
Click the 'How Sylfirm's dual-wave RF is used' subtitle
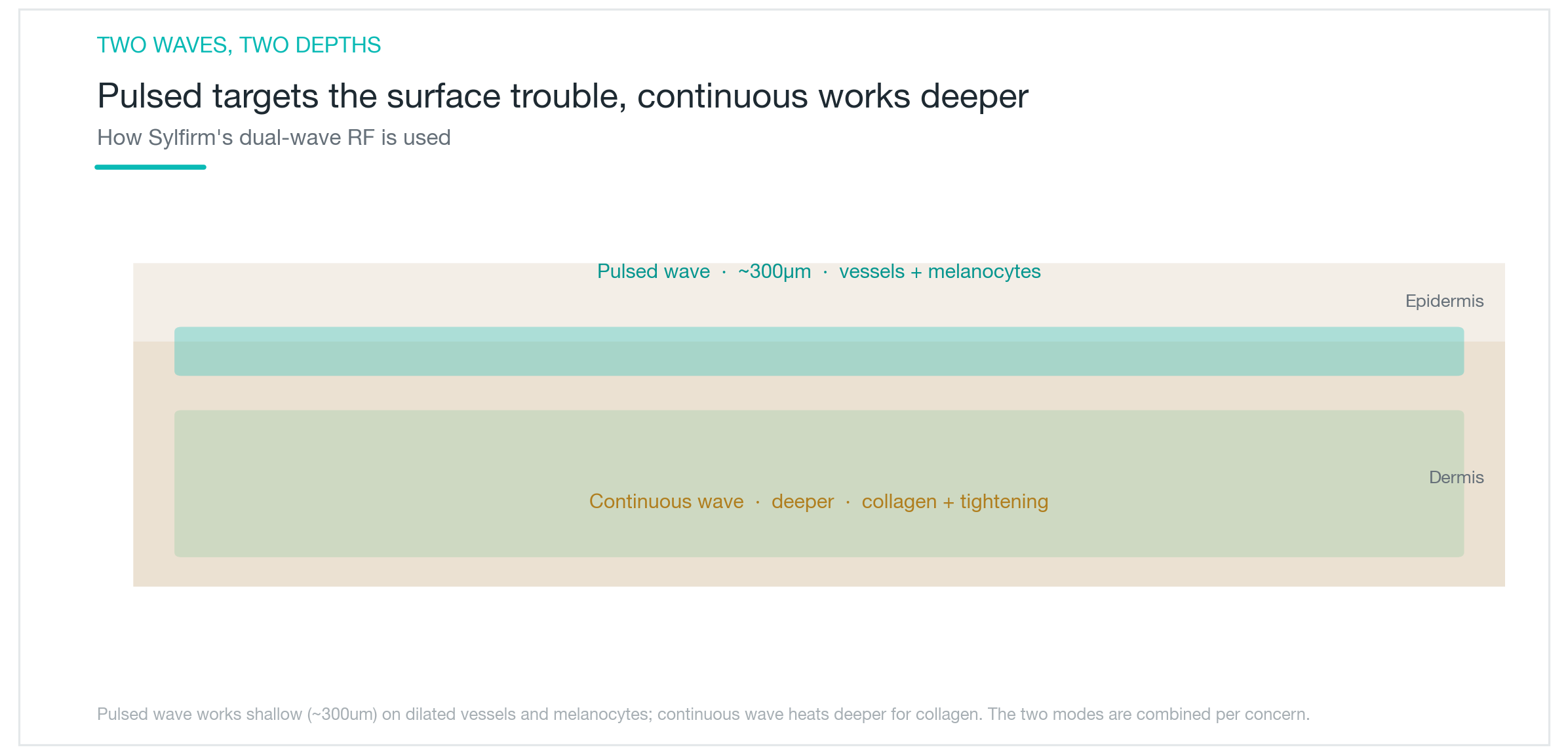point(274,138)
